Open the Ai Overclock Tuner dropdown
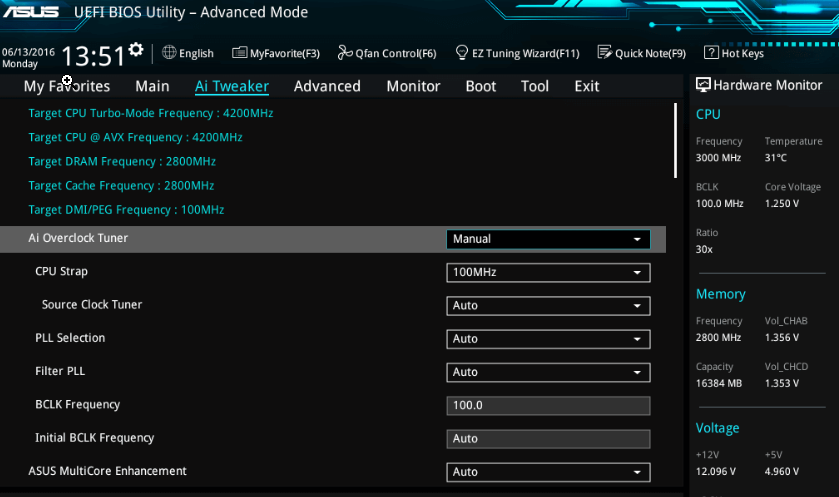This screenshot has height=497, width=839. click(x=548, y=239)
